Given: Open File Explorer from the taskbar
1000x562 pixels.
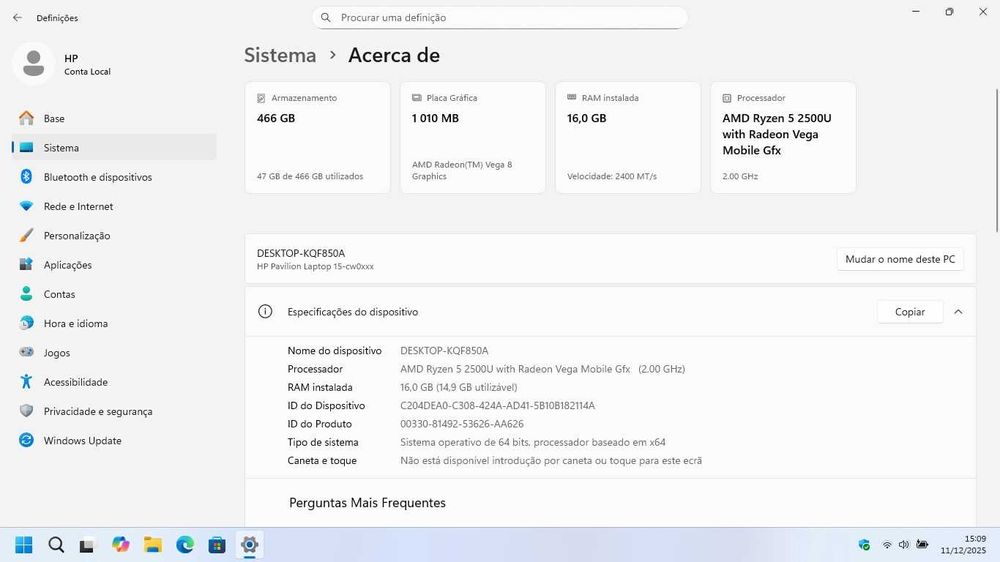Looking at the screenshot, I should [152, 545].
